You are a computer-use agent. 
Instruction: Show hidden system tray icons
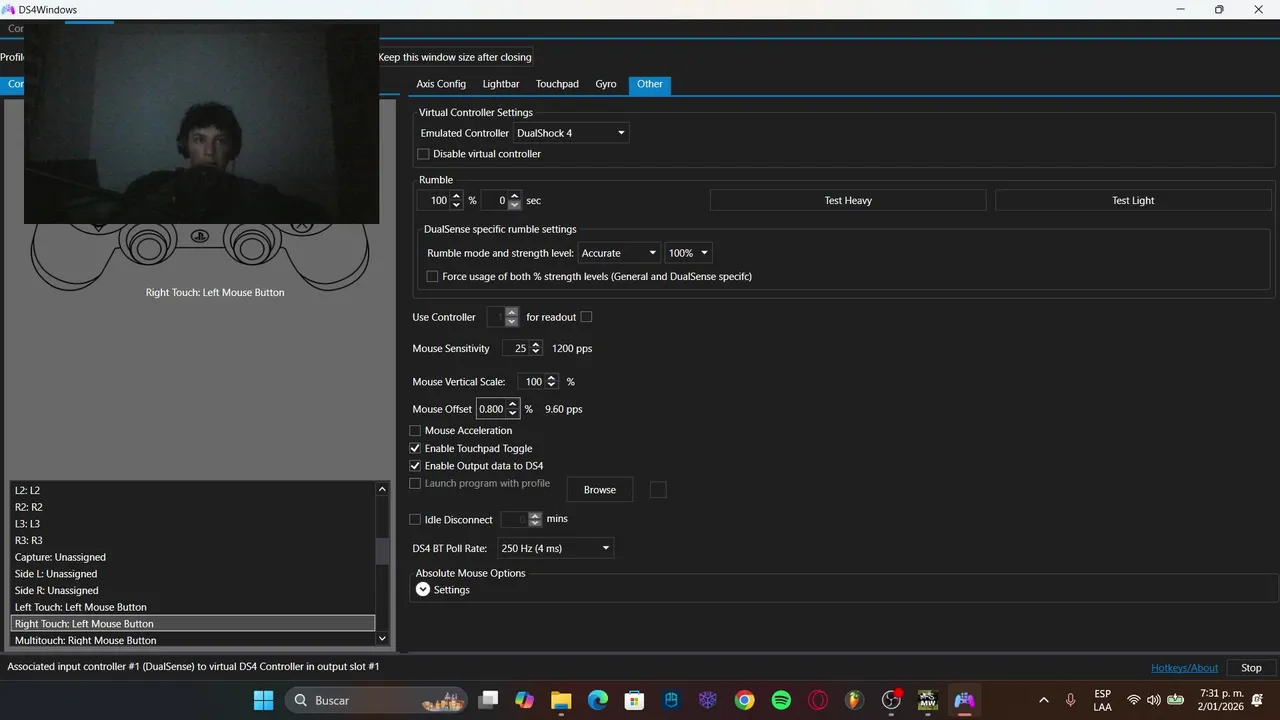click(1044, 700)
